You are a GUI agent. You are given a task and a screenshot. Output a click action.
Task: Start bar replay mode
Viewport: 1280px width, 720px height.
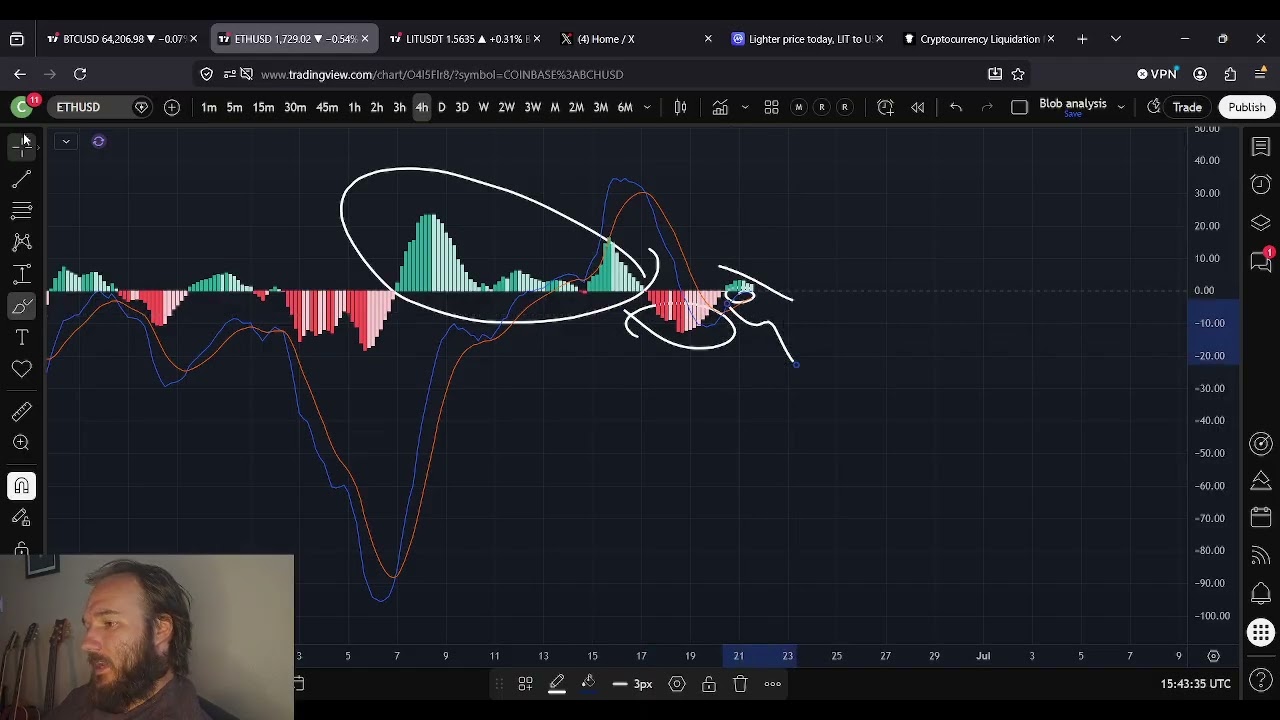click(917, 107)
